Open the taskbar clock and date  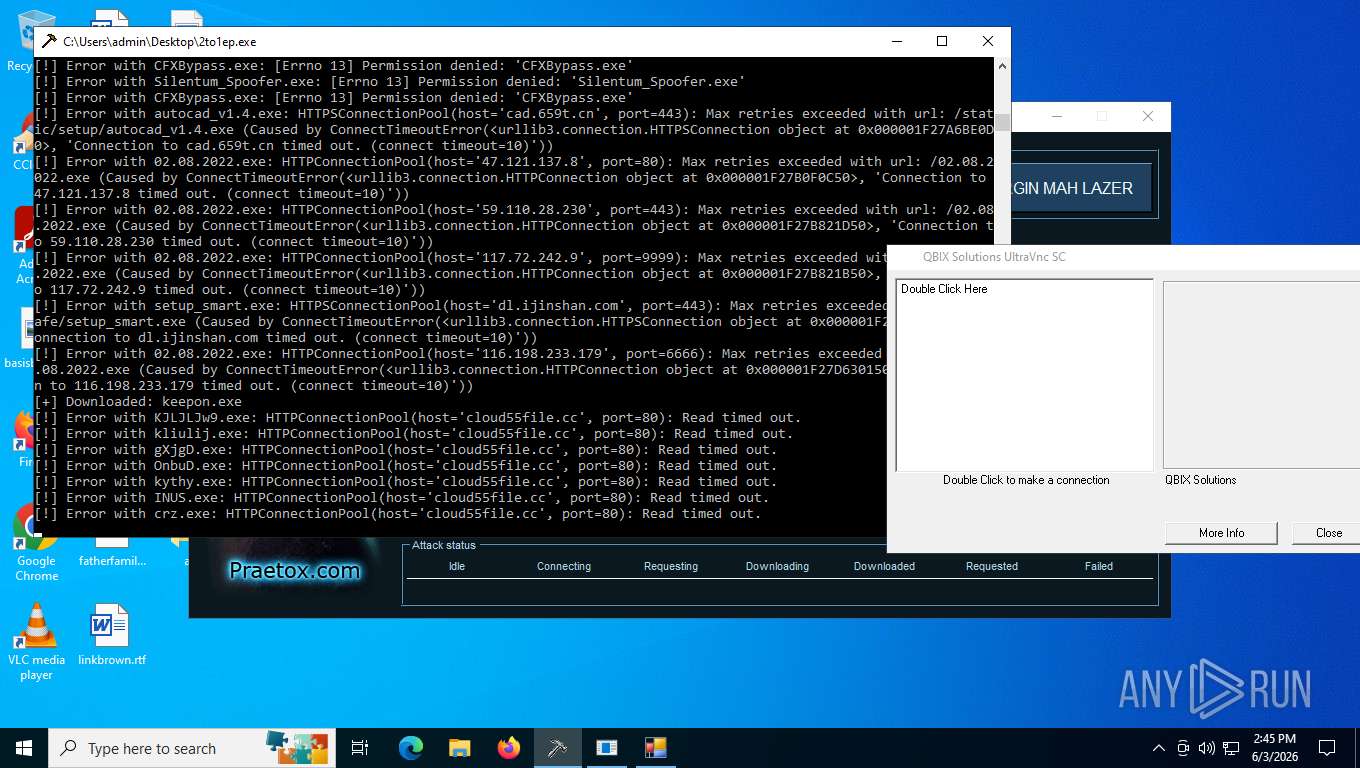1274,748
